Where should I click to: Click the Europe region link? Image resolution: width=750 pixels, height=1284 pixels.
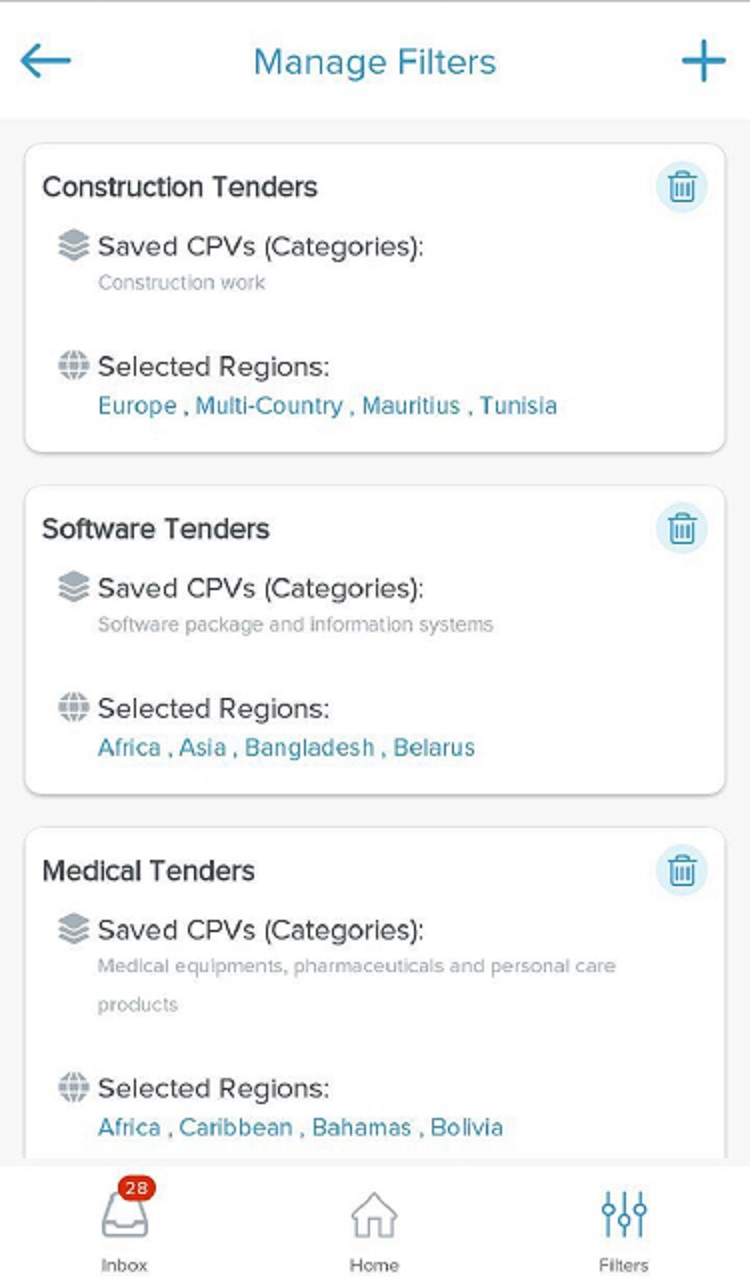pos(137,406)
